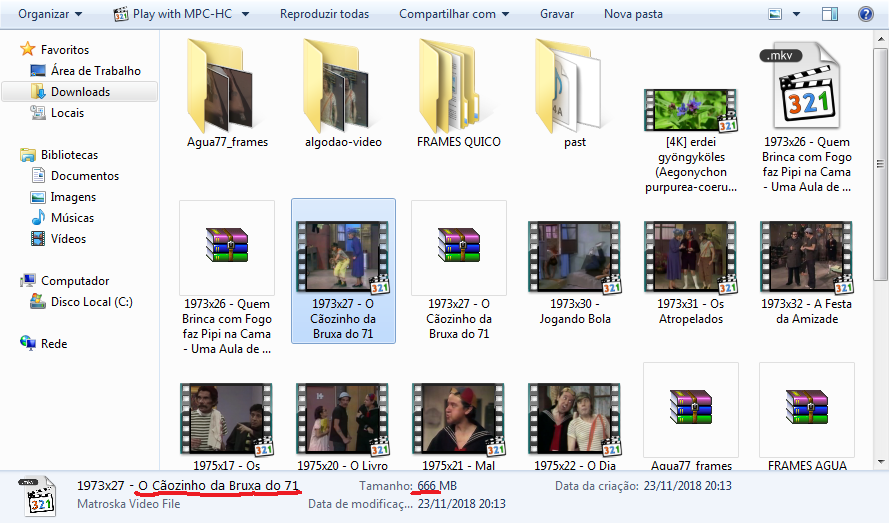The image size is (889, 523).
Task: Click the vertical scrollbar thumb
Action: pos(882,164)
